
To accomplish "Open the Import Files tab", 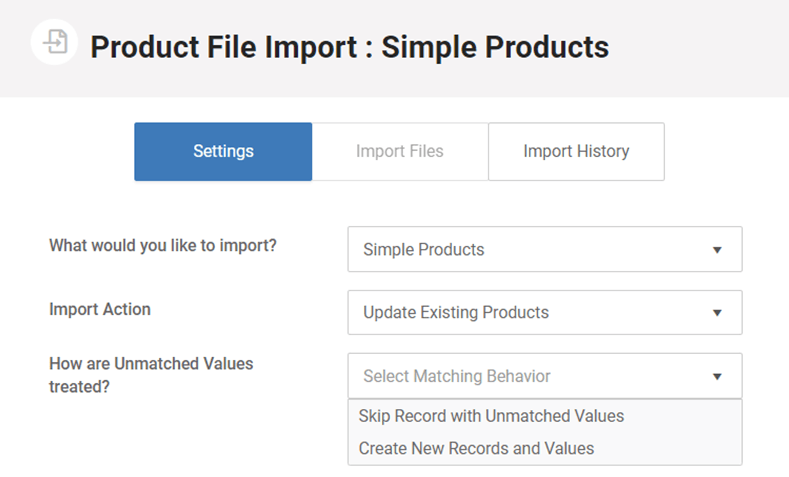I will pos(400,151).
